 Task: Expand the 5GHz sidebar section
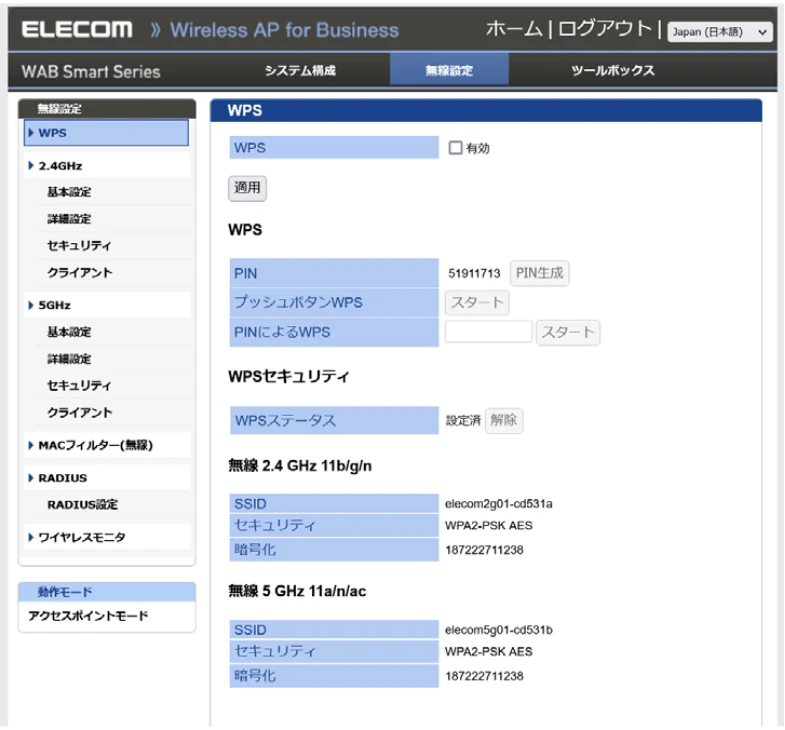(107, 305)
